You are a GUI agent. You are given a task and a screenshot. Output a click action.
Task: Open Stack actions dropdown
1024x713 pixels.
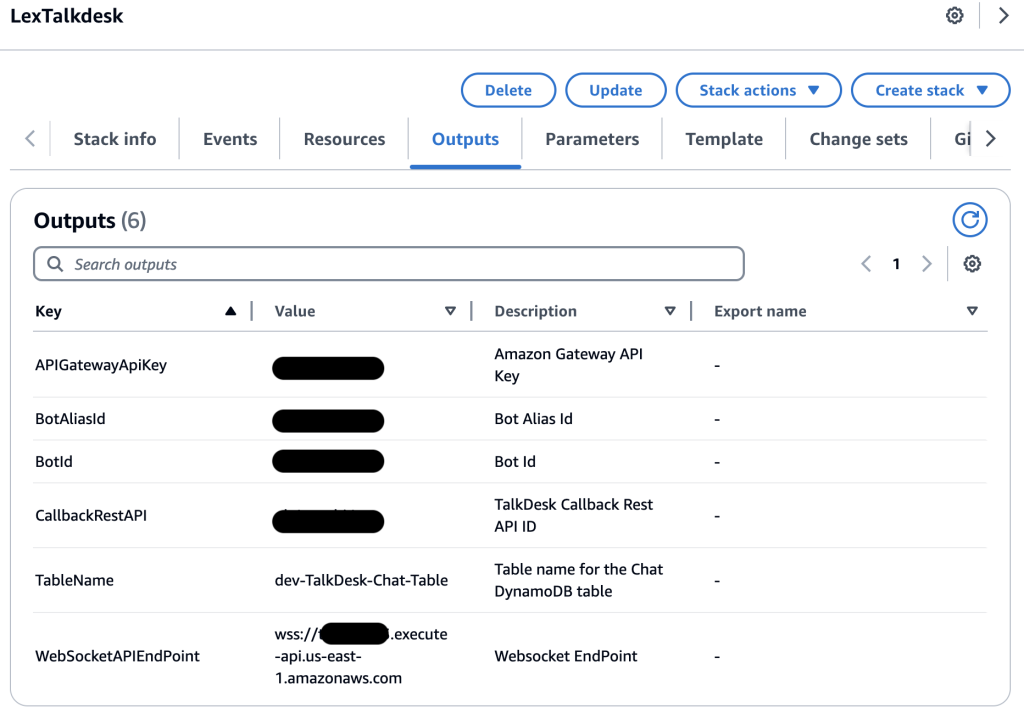coord(758,90)
